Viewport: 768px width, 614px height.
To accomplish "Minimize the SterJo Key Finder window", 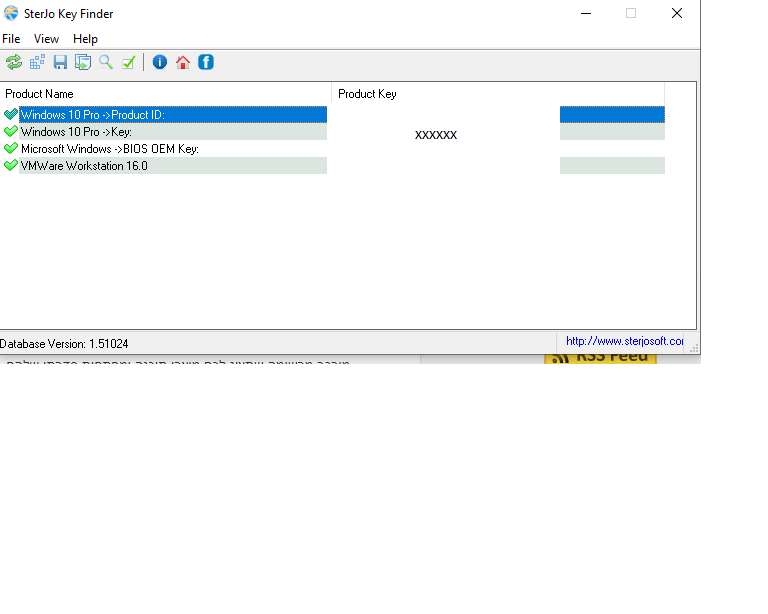I will pyautogui.click(x=586, y=13).
